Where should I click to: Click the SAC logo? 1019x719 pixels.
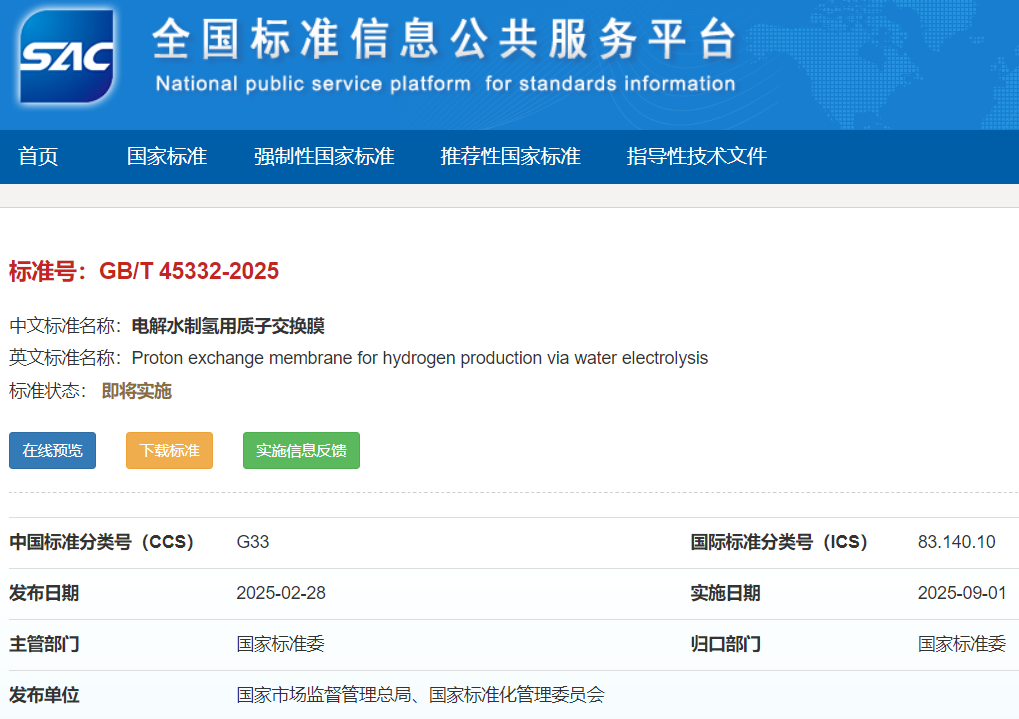(66, 58)
